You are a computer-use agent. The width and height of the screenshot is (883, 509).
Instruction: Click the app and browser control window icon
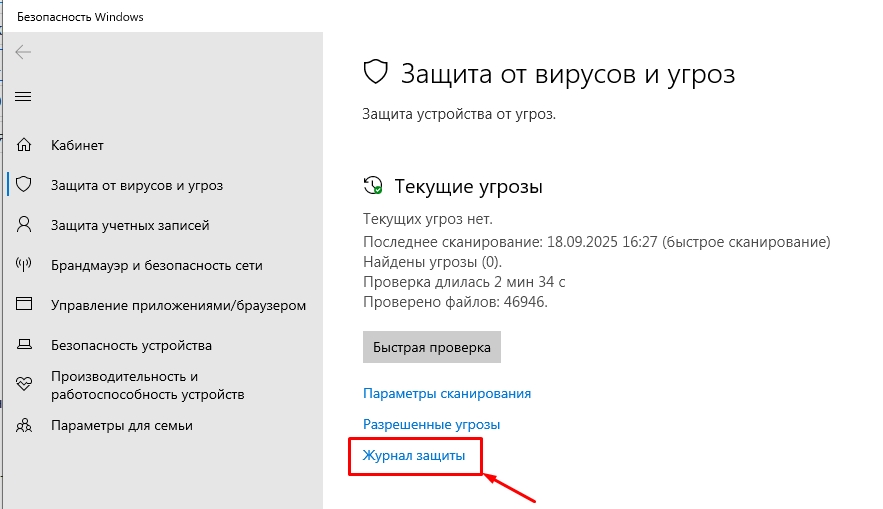[25, 305]
